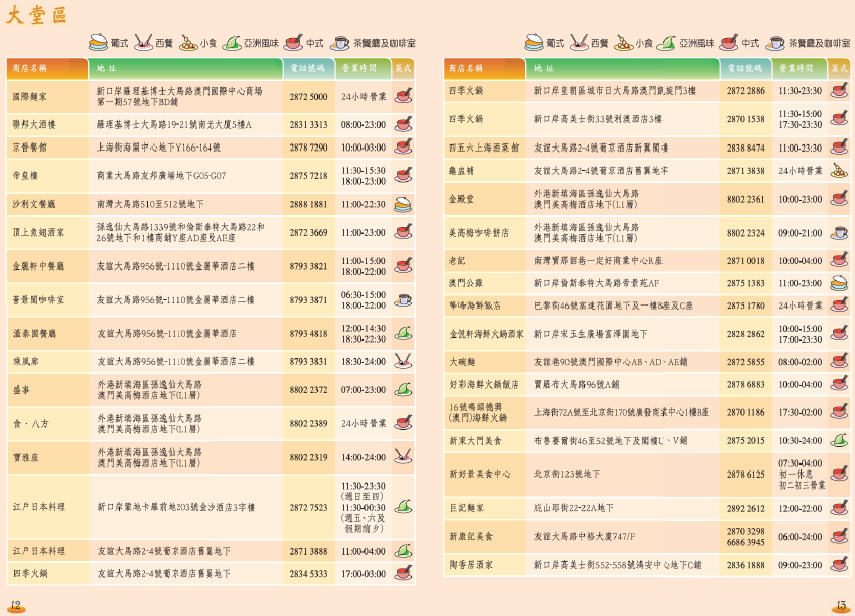Click the 葡式 legend icon on page 12
Screen dimensions: 855x616
[x=98, y=43]
